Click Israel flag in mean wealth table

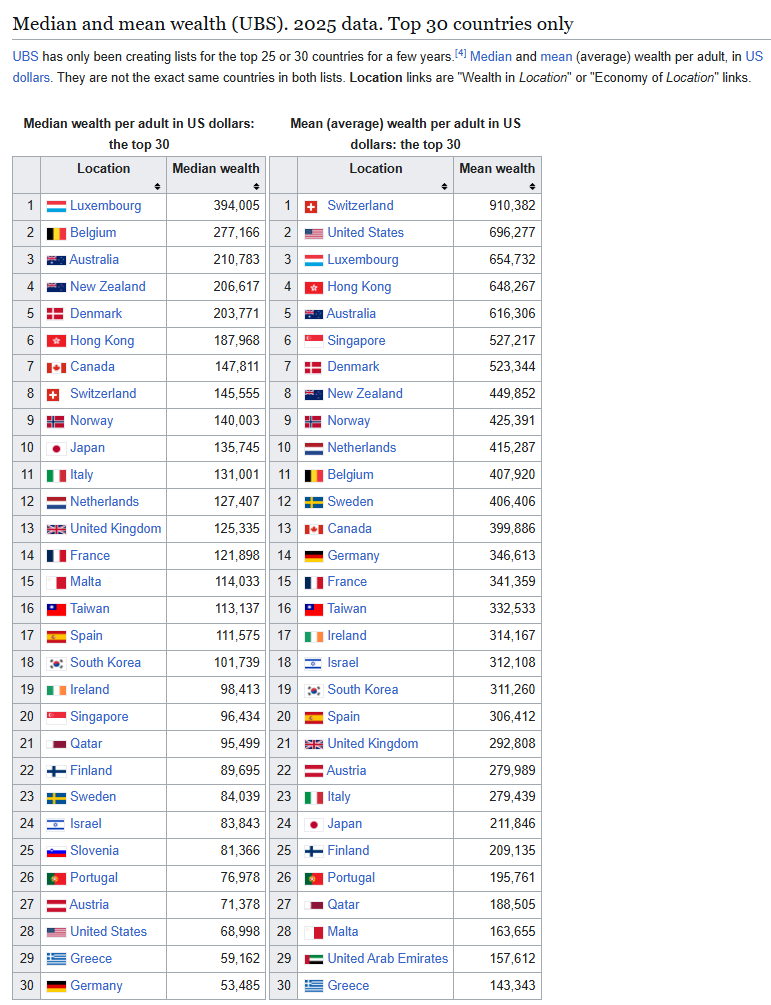point(313,663)
